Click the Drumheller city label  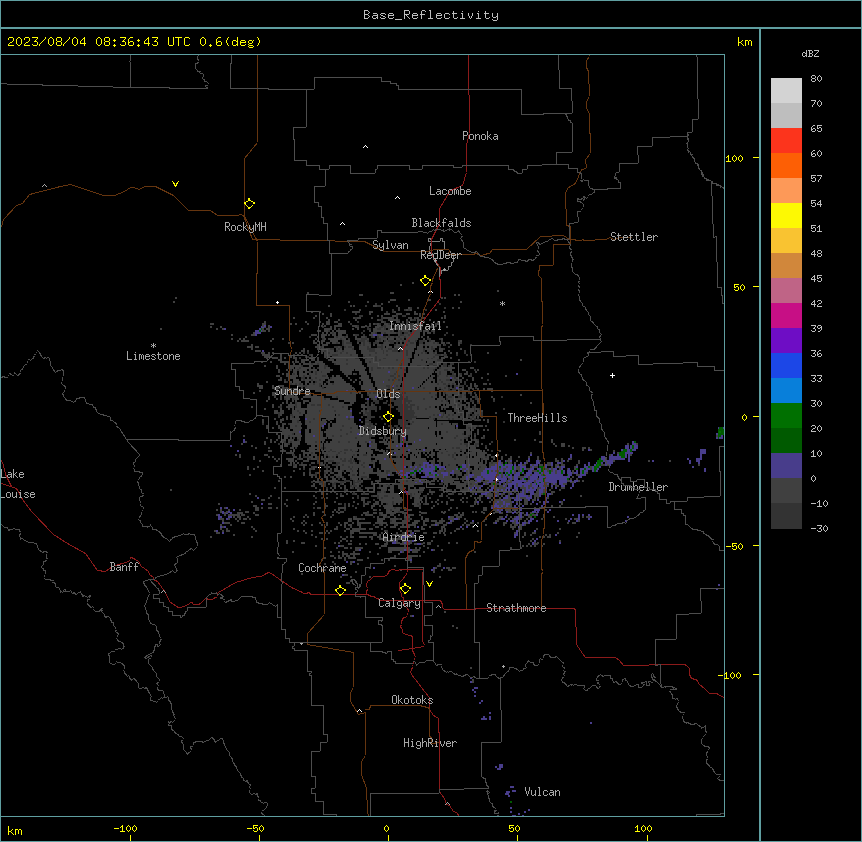point(638,487)
